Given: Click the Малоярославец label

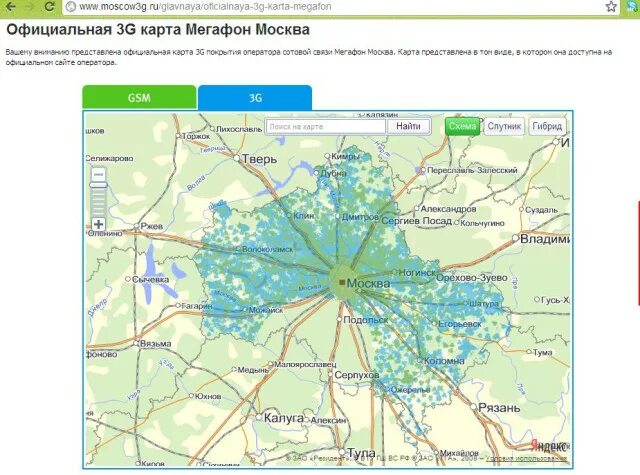Looking at the screenshot, I should point(305,364).
